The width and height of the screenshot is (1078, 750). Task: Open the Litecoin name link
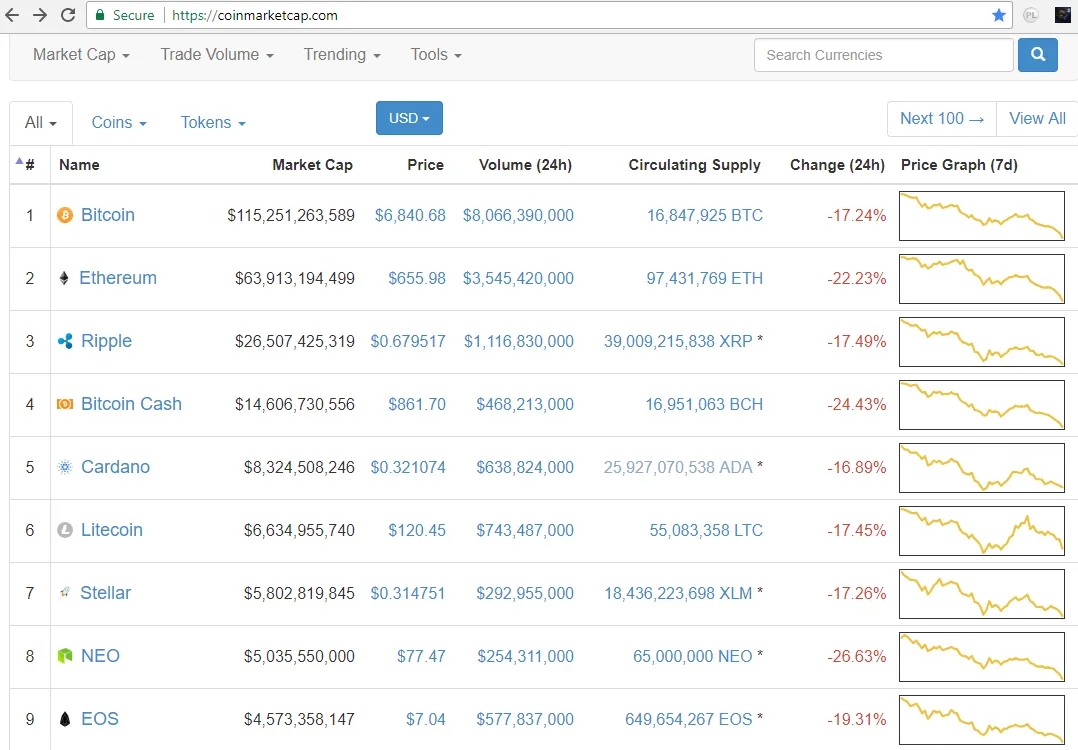coord(111,530)
